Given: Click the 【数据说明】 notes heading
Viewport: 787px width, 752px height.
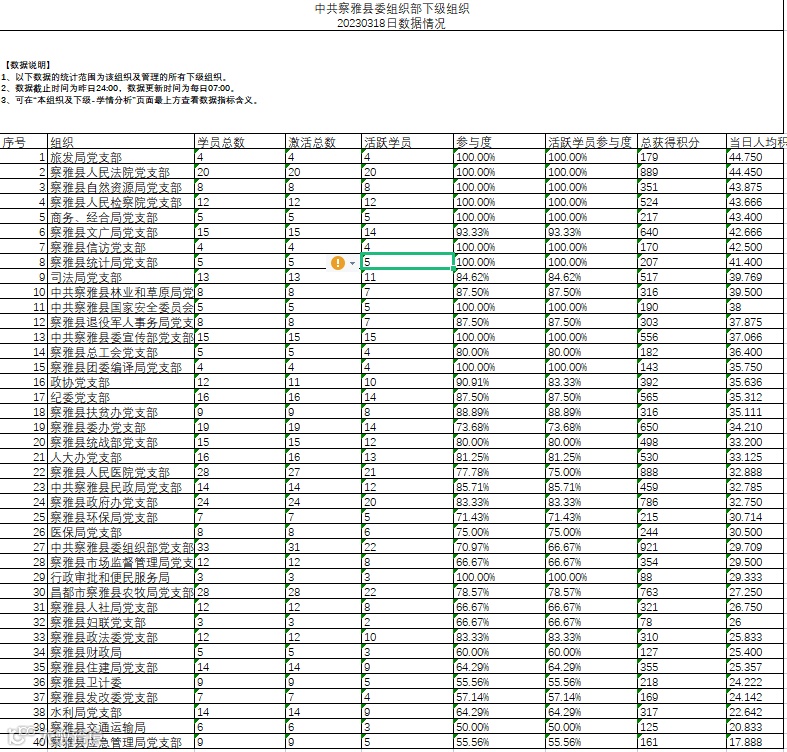Looking at the screenshot, I should (x=27, y=65).
